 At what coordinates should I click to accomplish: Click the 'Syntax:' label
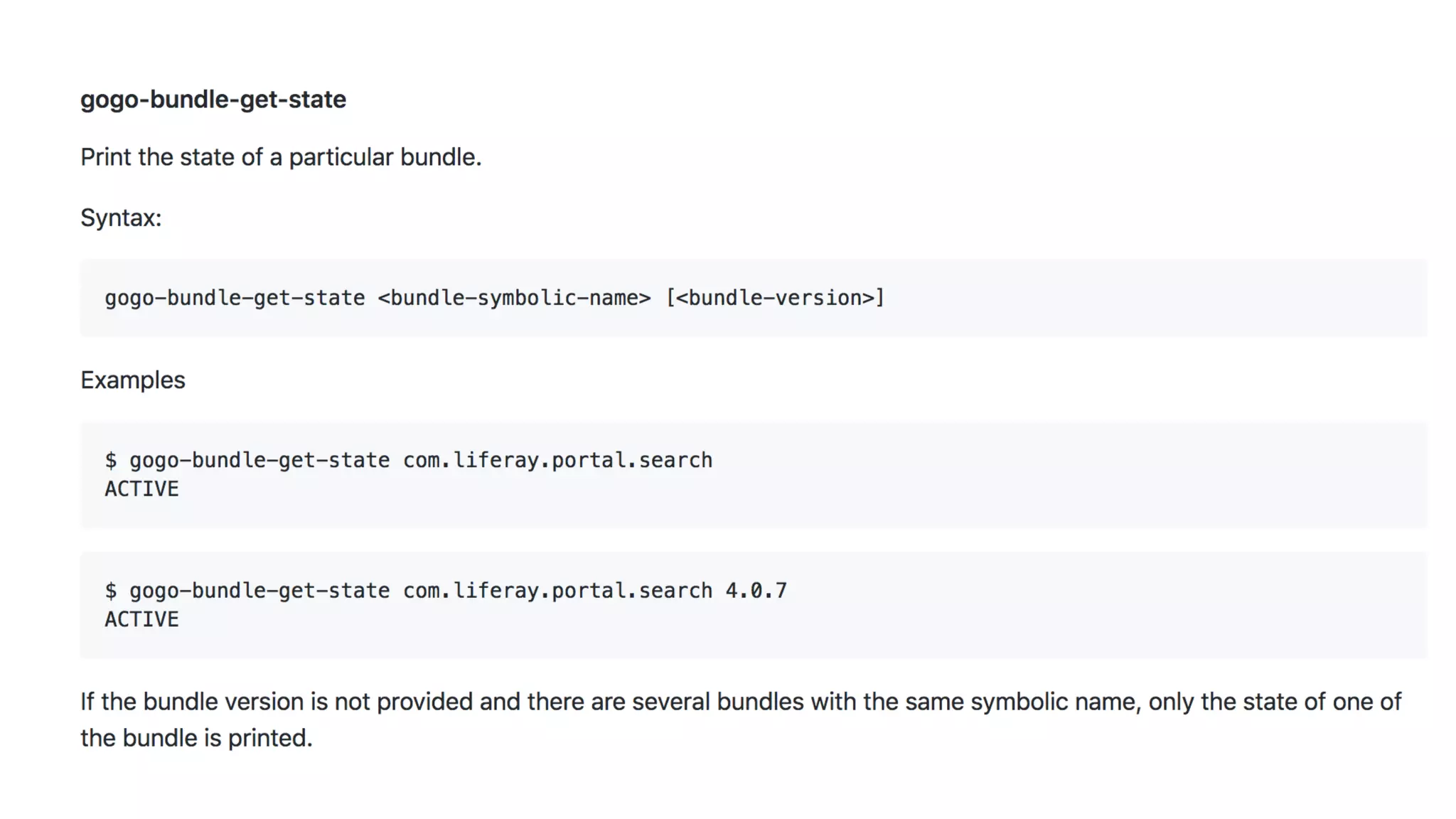pyautogui.click(x=121, y=218)
